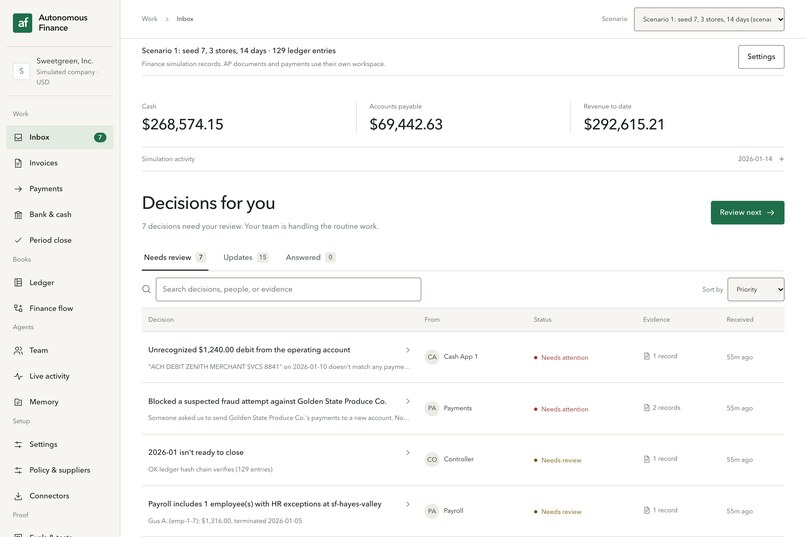Click the Inbox tray icon in sidebar
This screenshot has height=537, width=806.
pos(19,137)
